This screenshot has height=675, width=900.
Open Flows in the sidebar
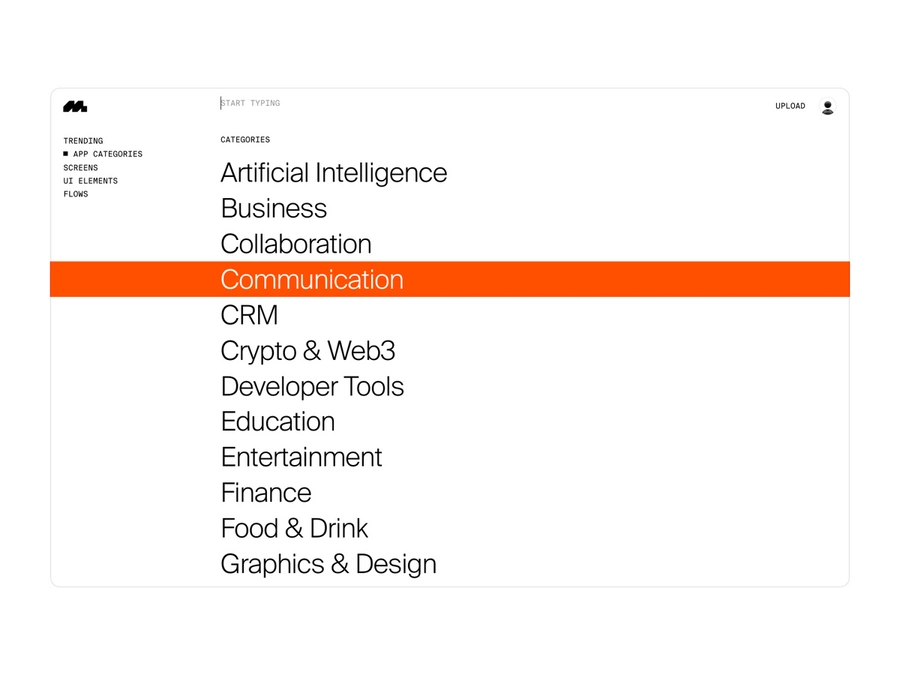pos(76,194)
